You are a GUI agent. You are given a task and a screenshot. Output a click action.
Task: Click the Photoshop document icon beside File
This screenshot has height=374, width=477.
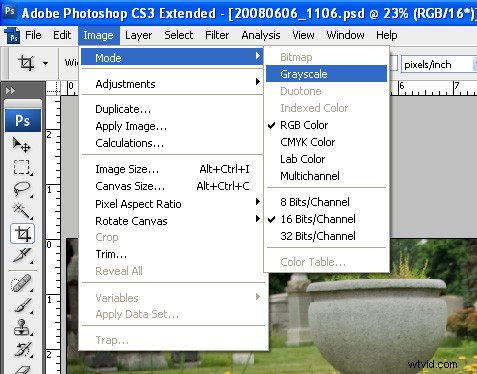[12, 35]
